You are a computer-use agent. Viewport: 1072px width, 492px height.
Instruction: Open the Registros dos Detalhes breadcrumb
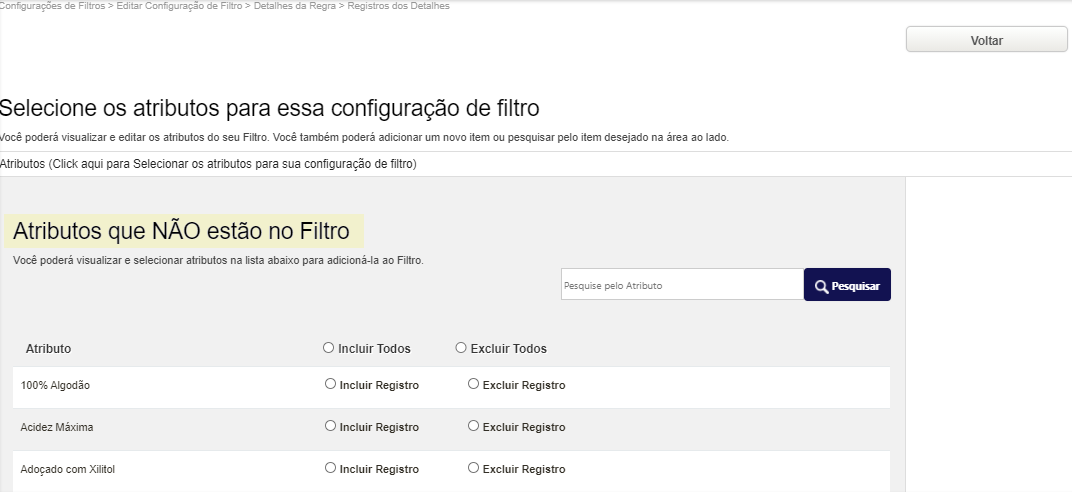pos(399,5)
